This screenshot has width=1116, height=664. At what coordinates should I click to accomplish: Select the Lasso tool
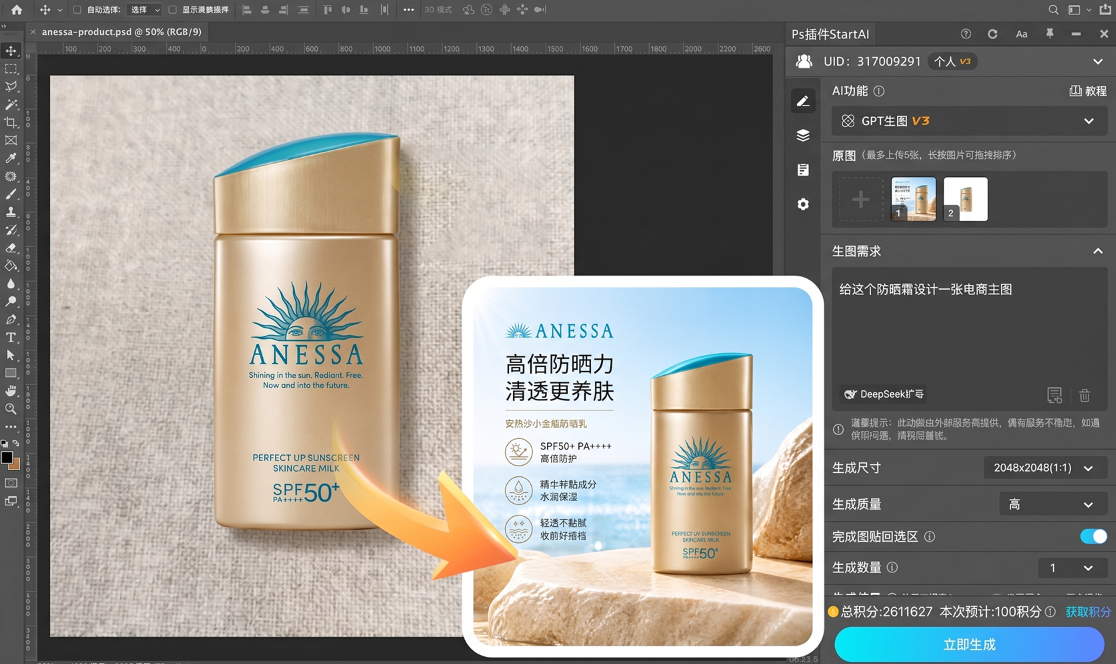coord(11,87)
